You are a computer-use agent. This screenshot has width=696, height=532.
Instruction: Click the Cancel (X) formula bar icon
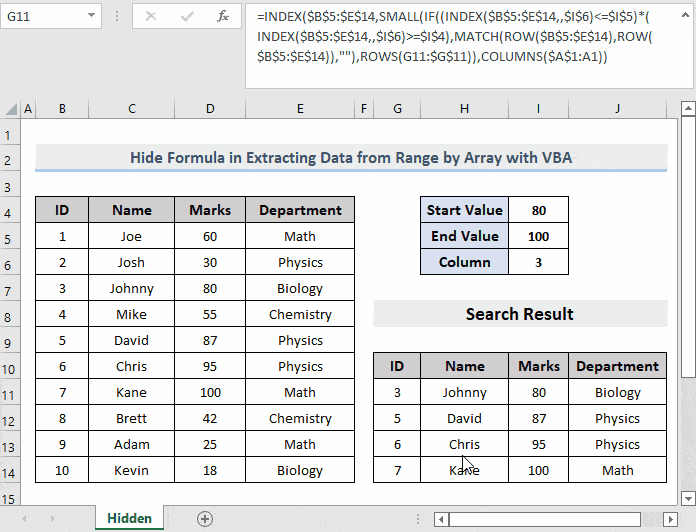151,16
